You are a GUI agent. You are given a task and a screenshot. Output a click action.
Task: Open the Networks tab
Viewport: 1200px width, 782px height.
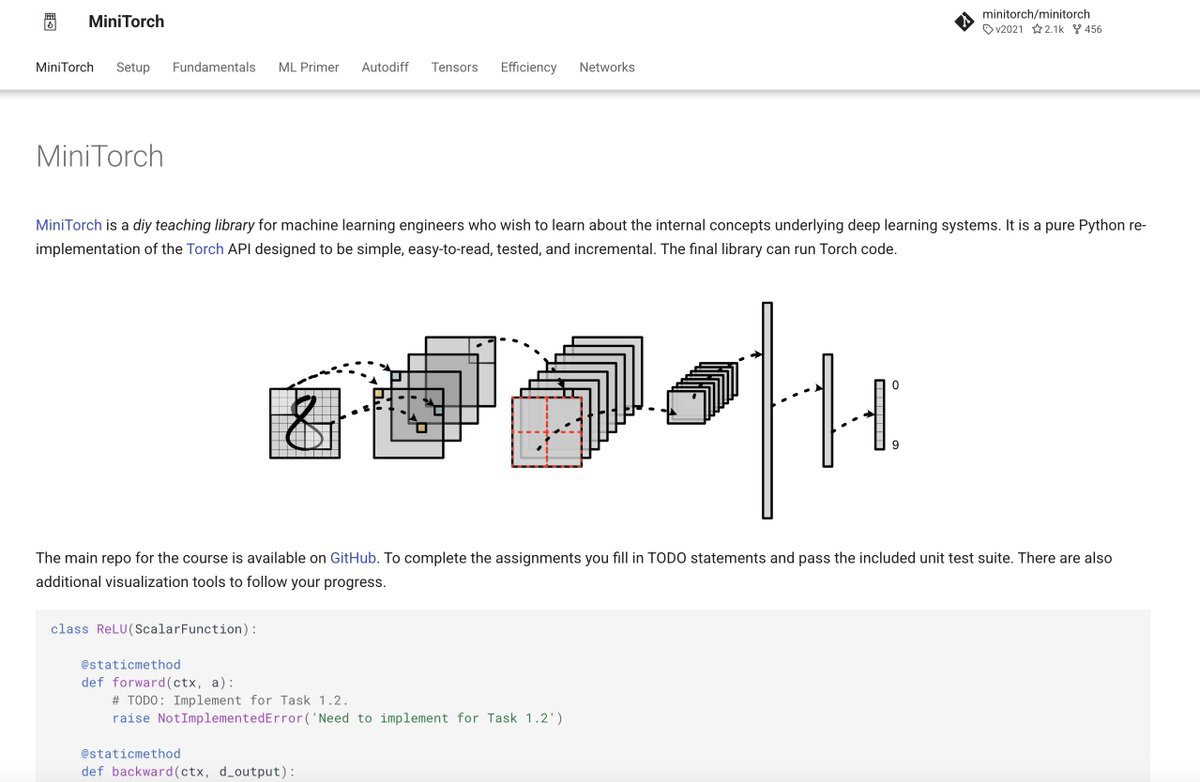point(607,67)
